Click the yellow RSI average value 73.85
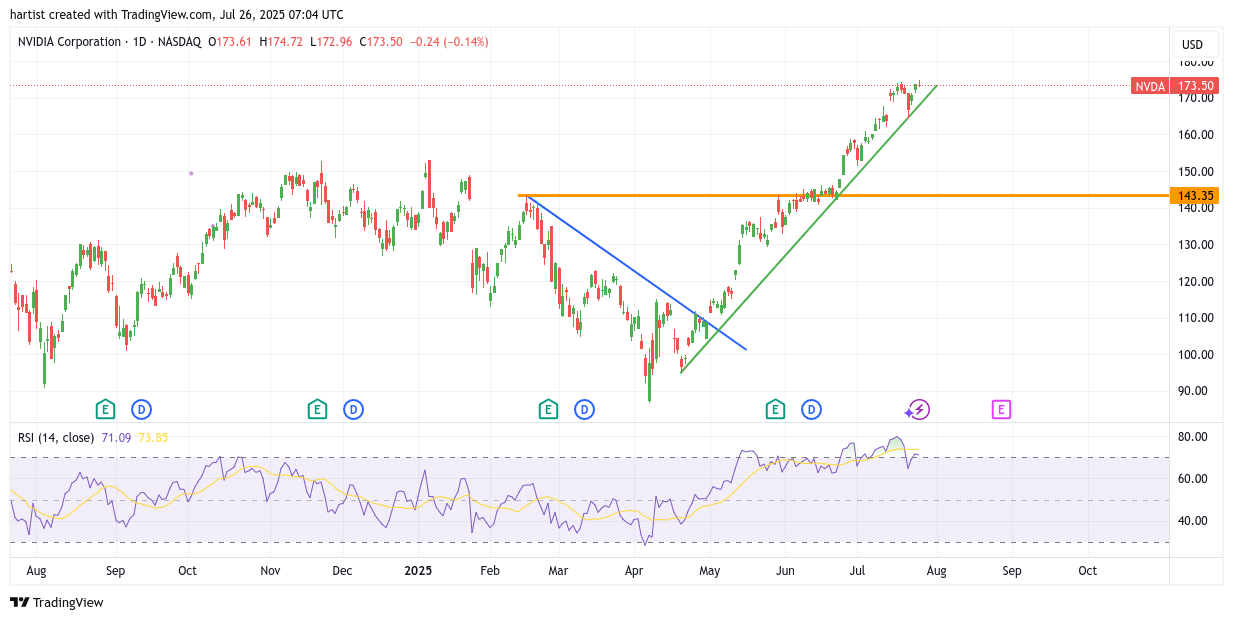Image resolution: width=1233 pixels, height=620 pixels. click(x=153, y=437)
